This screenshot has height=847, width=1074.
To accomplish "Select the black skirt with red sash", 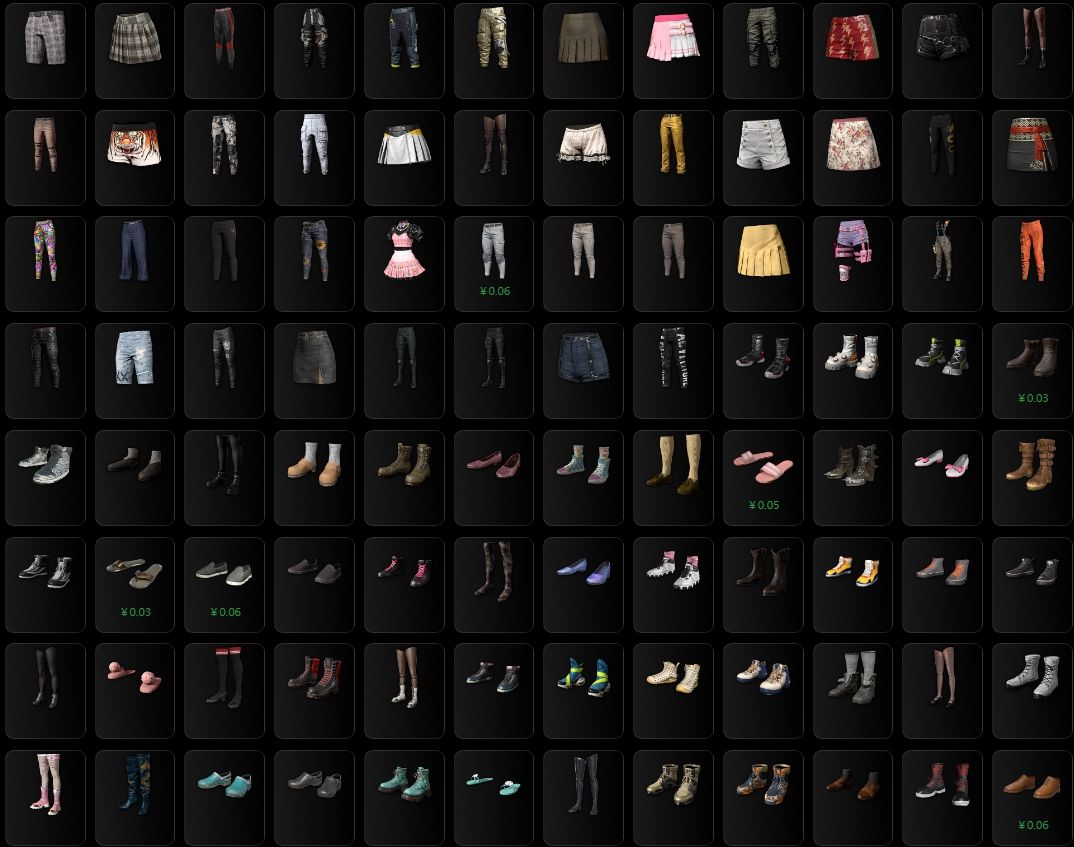I will click(x=1032, y=144).
